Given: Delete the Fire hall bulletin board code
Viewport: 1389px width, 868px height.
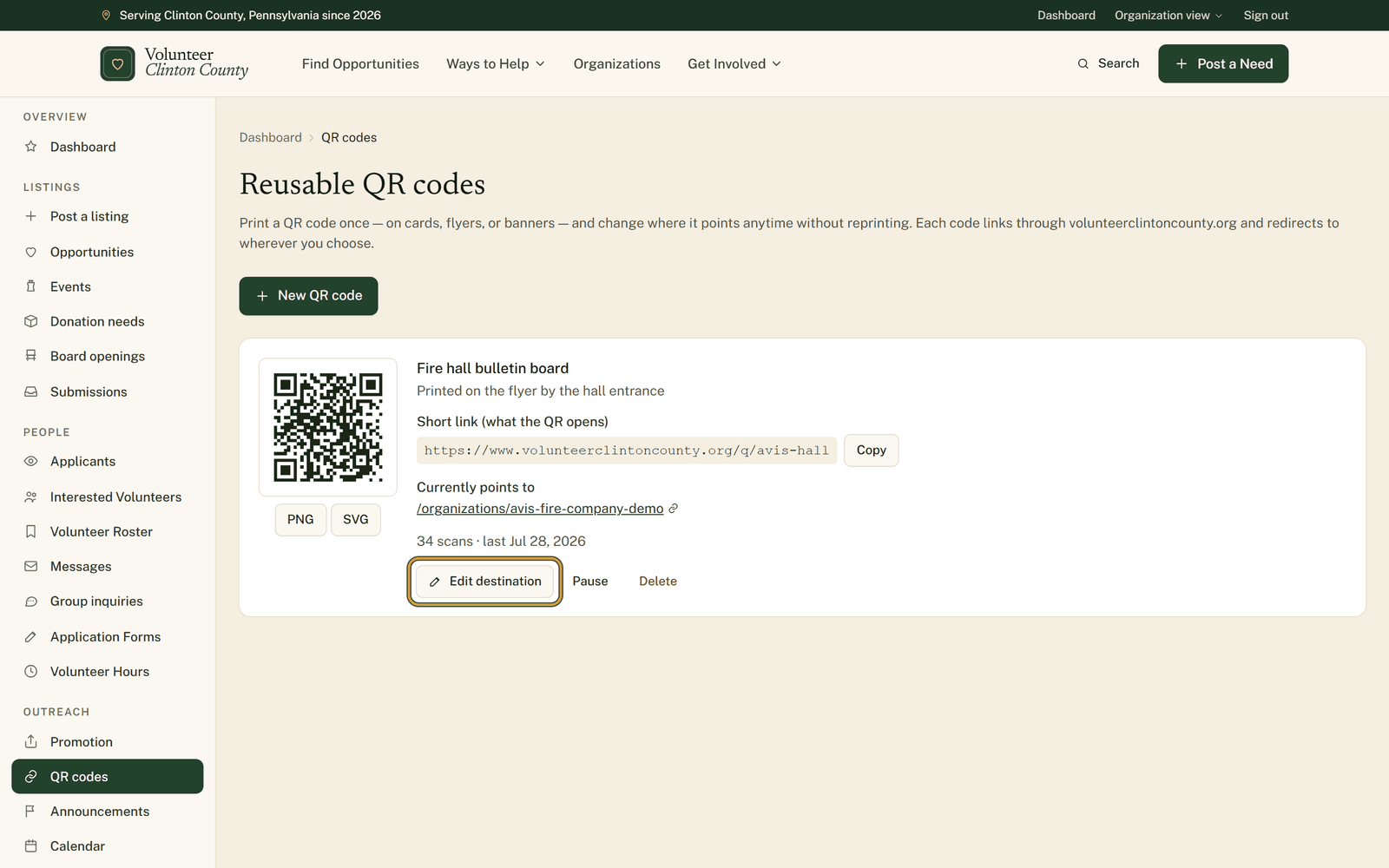Looking at the screenshot, I should pyautogui.click(x=658, y=582).
